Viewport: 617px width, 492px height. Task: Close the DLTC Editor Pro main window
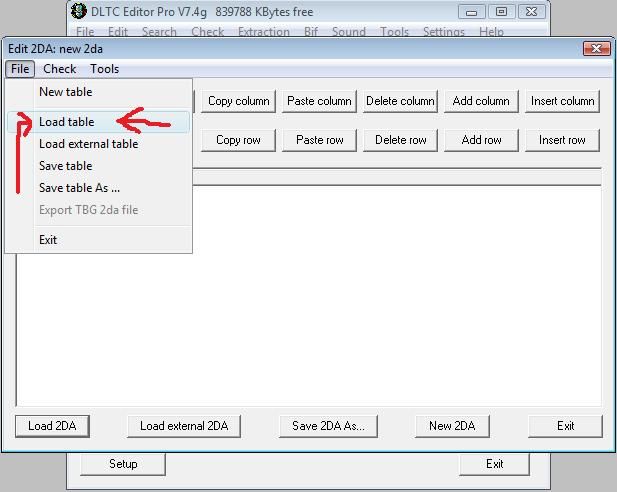[532, 12]
